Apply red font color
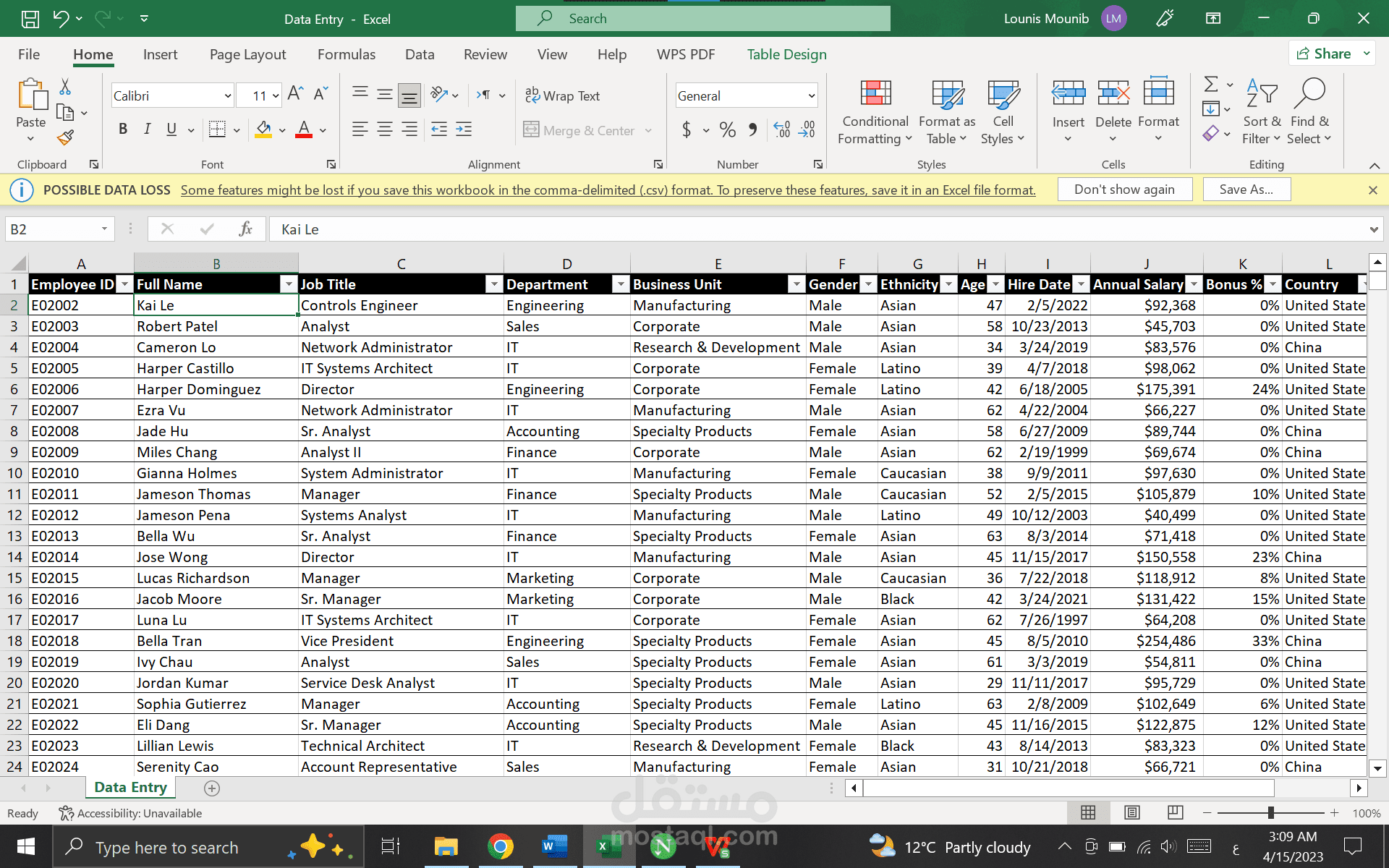This screenshot has width=1389, height=868. click(305, 129)
